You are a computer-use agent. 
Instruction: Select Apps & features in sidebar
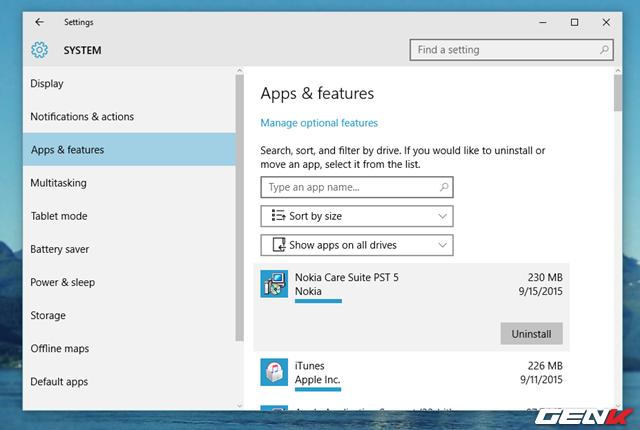[x=129, y=149]
